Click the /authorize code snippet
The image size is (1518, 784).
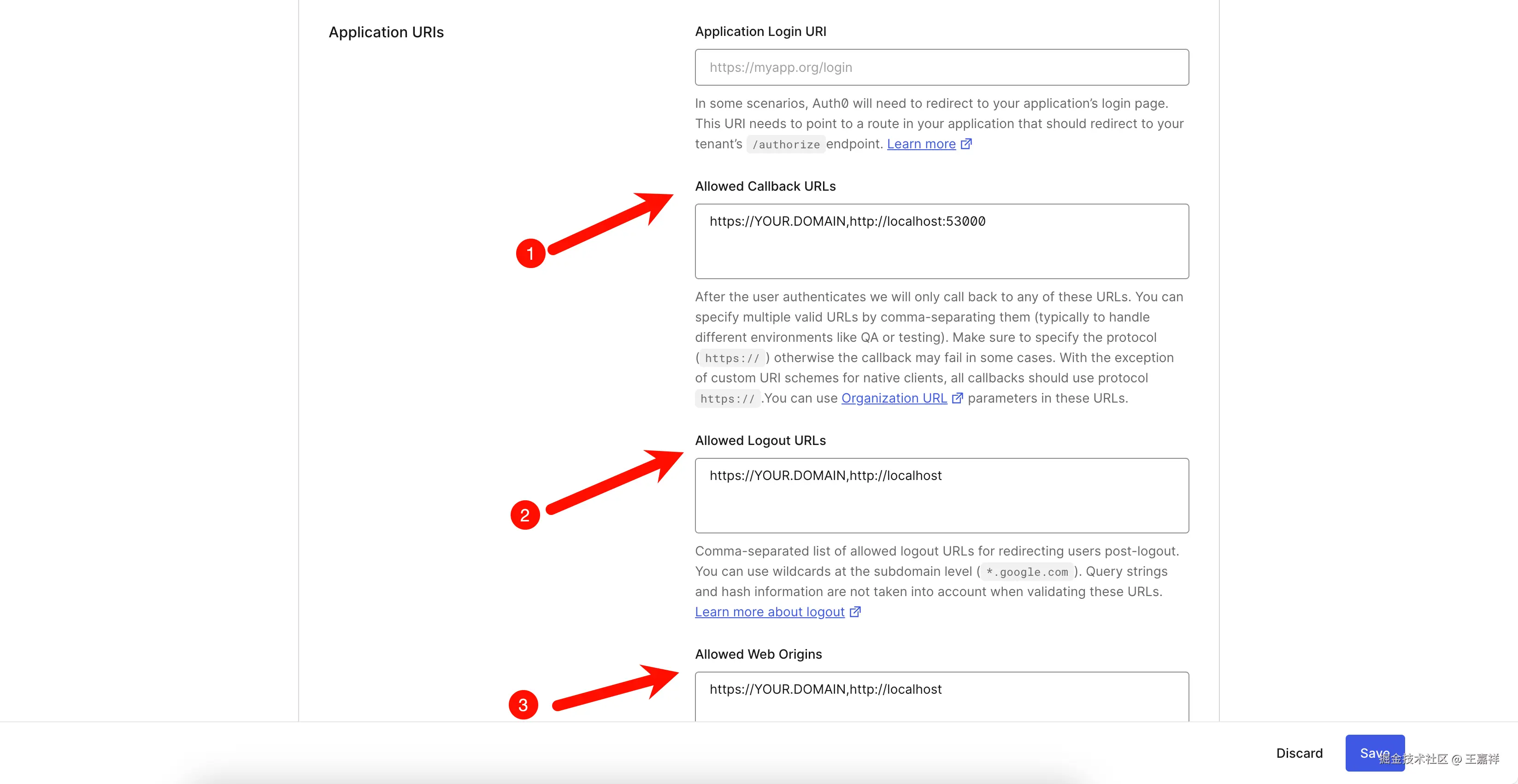786,144
